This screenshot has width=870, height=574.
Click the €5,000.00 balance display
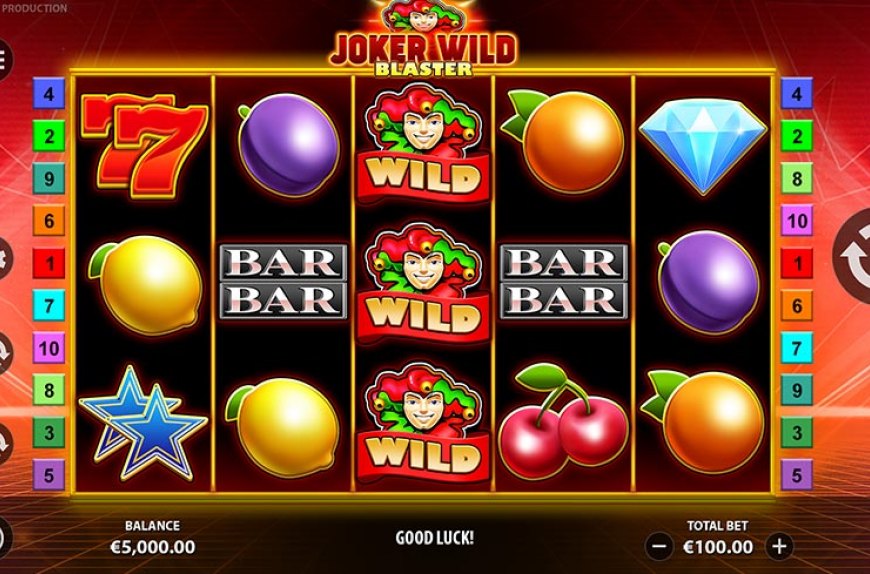tap(153, 547)
